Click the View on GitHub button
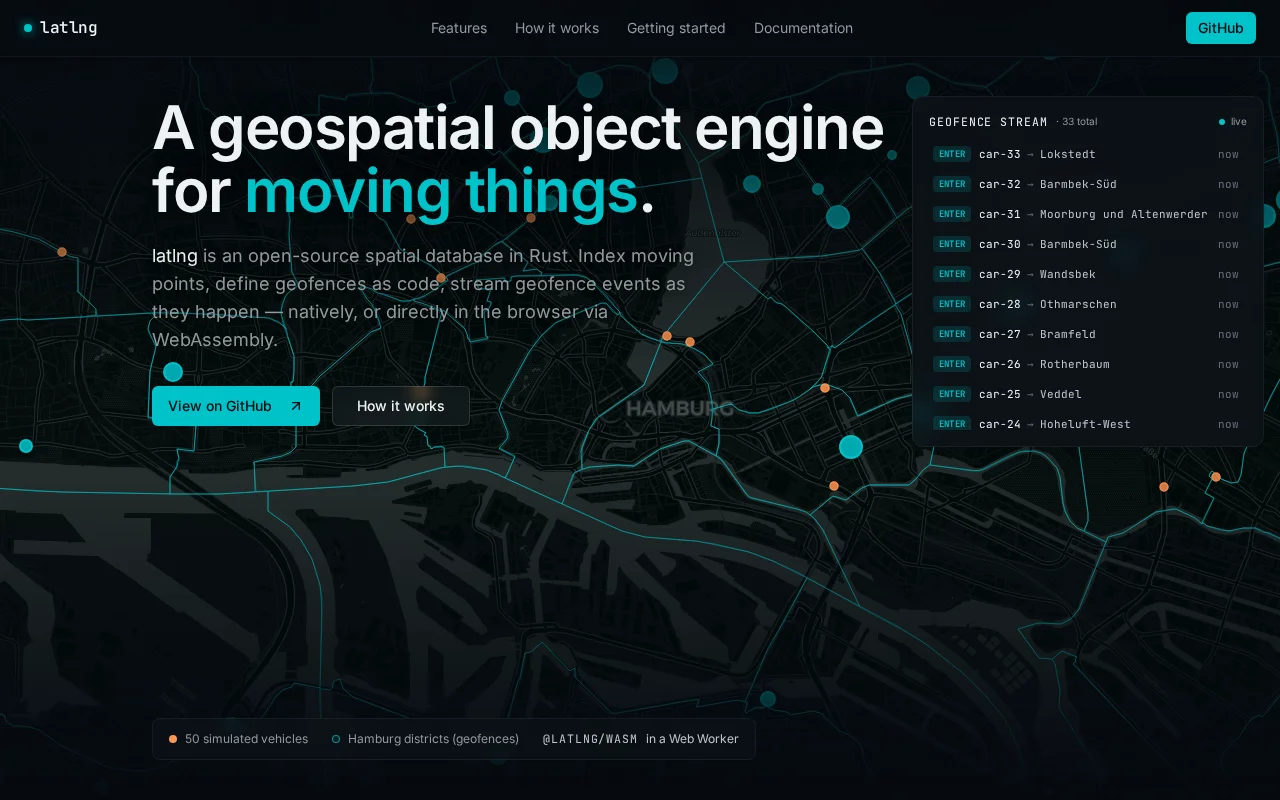This screenshot has width=1280, height=800. coord(236,406)
